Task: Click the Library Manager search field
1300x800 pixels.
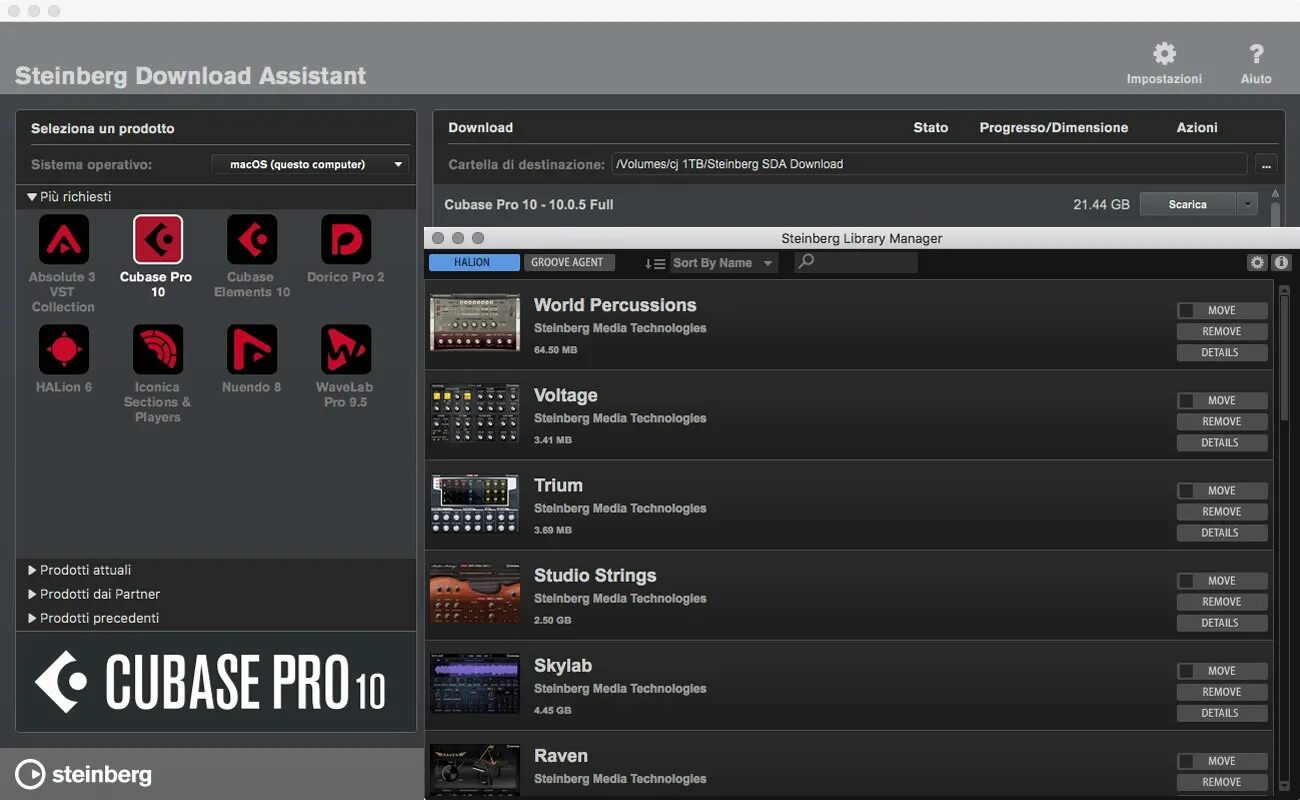Action: pos(856,262)
